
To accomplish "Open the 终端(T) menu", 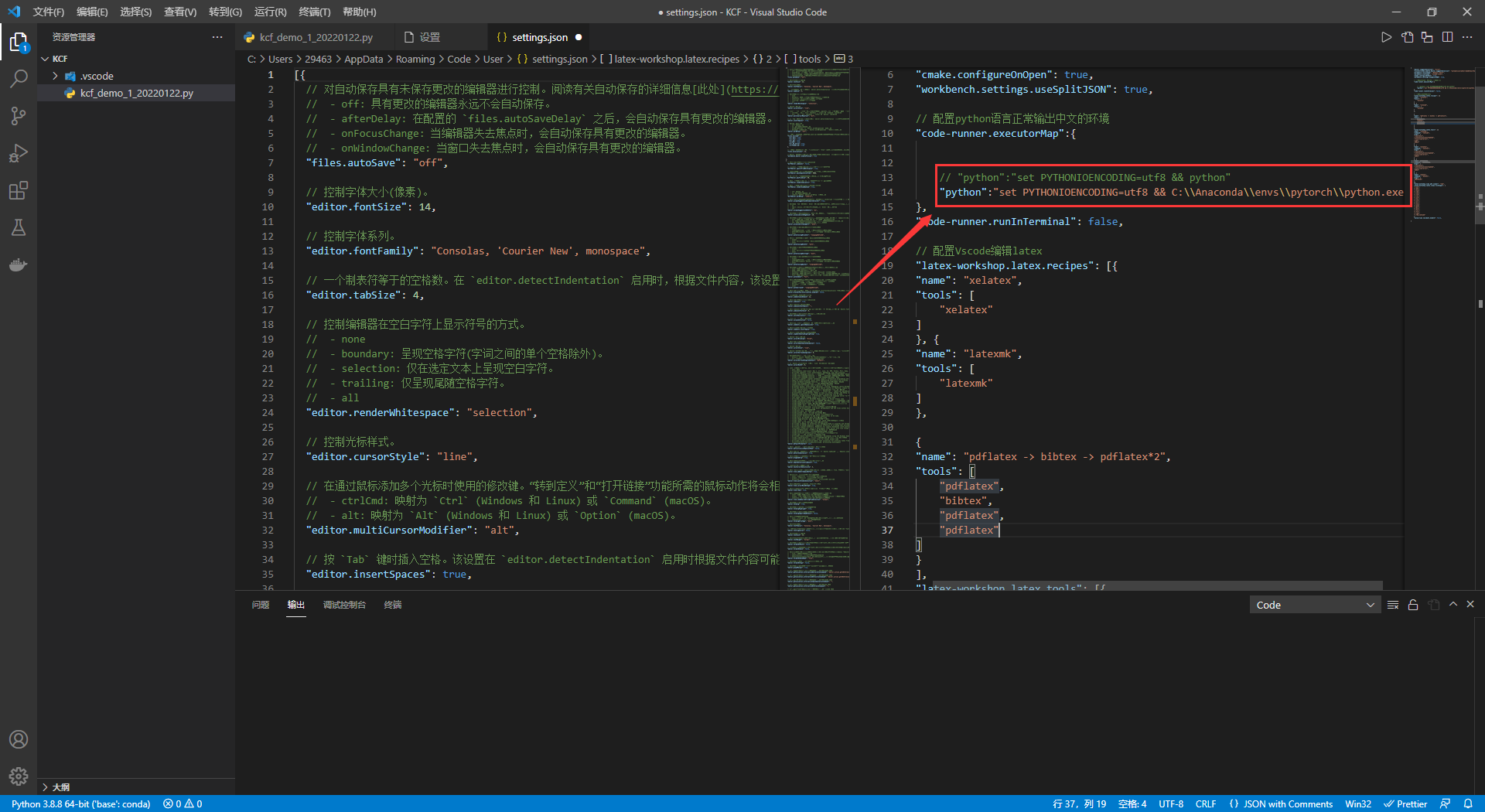I will coord(314,12).
